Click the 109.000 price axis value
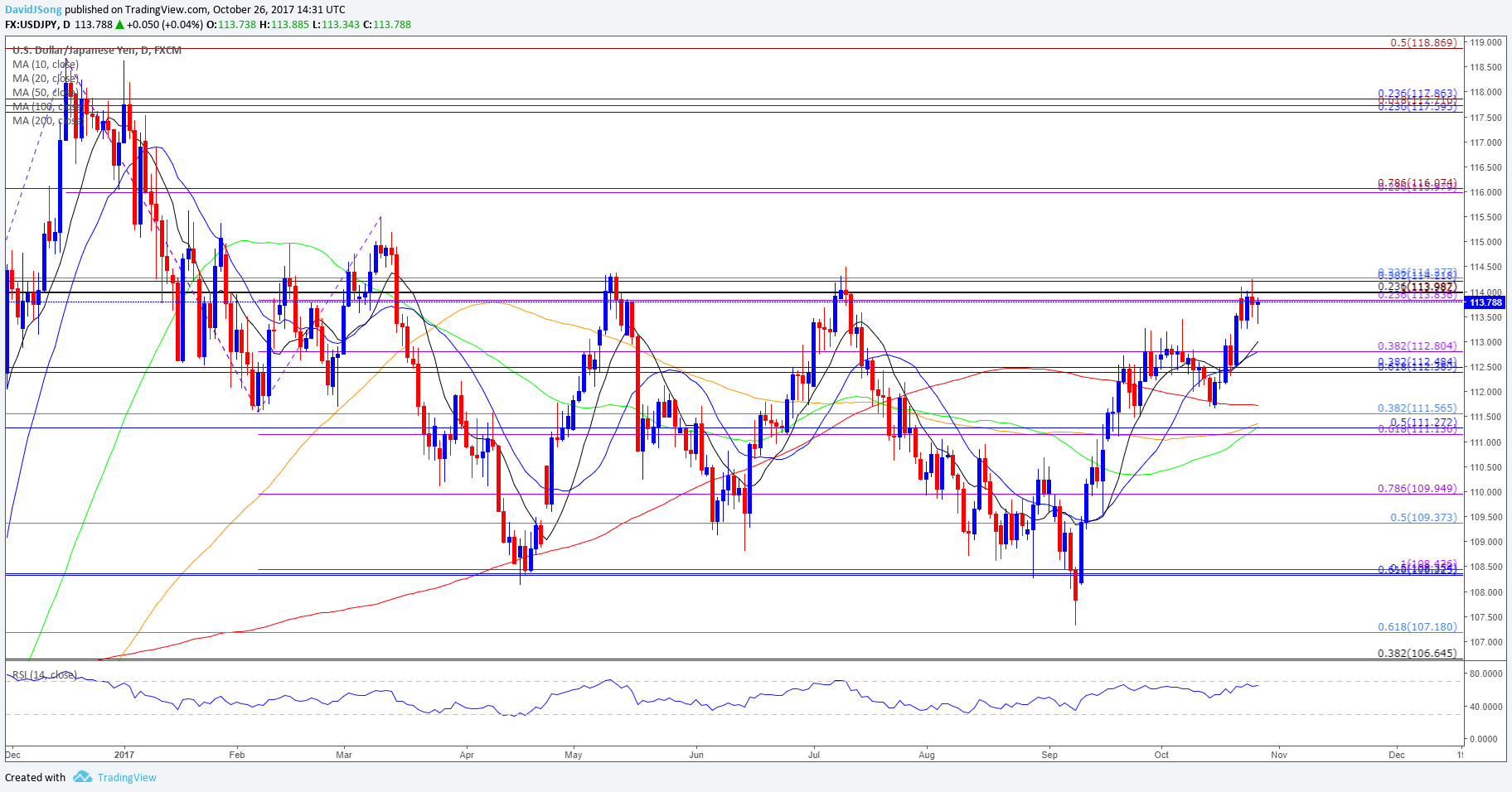Image resolution: width=1512 pixels, height=792 pixels. click(x=1486, y=542)
